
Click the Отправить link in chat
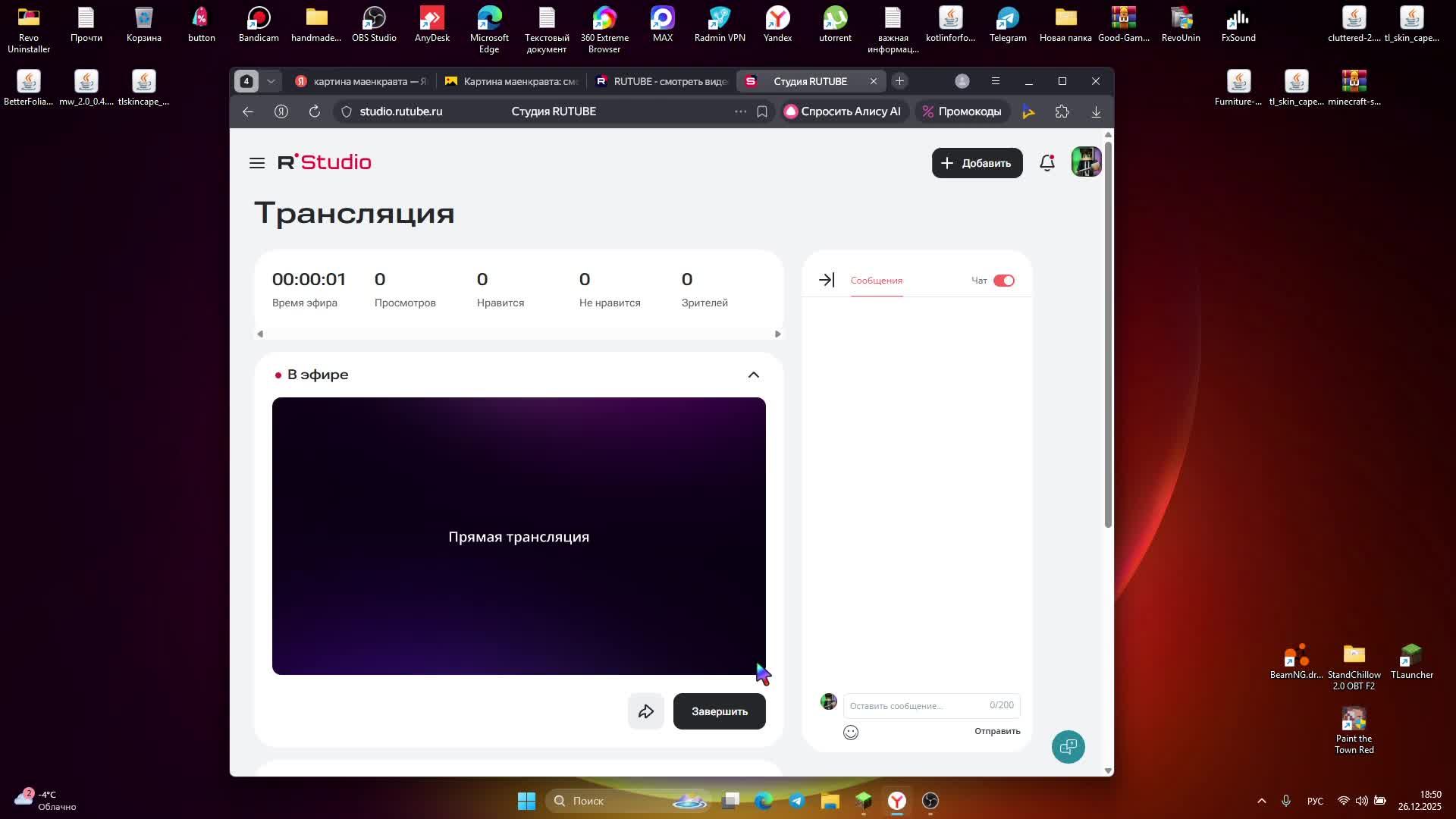tap(996, 731)
